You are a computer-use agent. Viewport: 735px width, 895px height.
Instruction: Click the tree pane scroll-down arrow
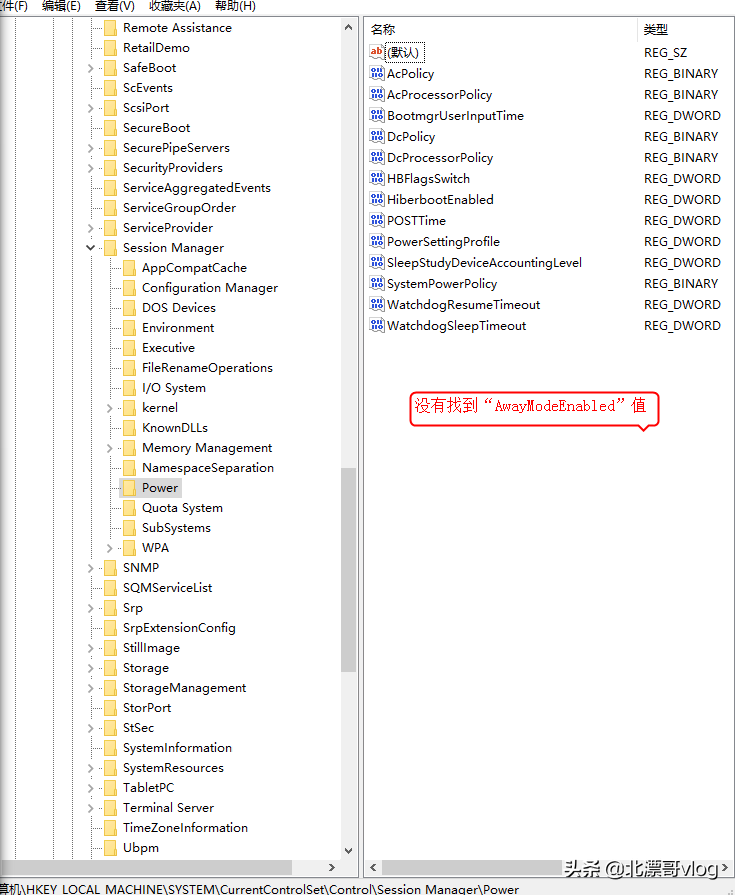click(x=349, y=850)
